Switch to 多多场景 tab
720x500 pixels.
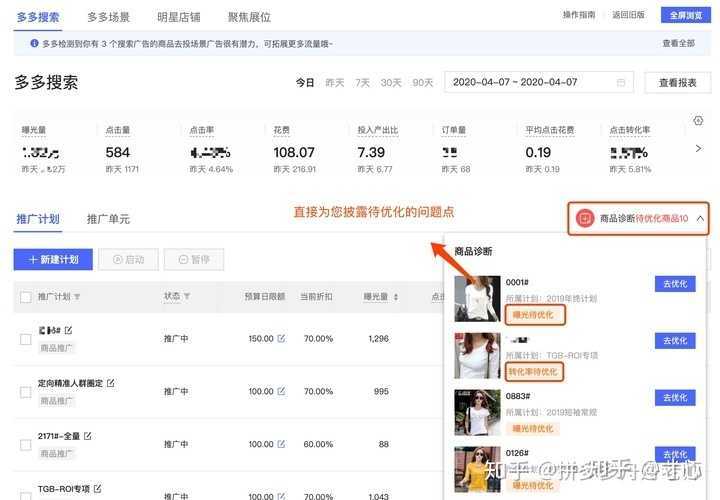[108, 17]
